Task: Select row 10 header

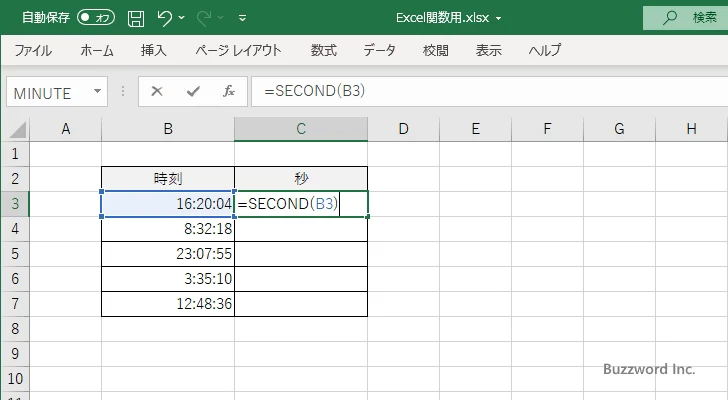Action: 15,379
